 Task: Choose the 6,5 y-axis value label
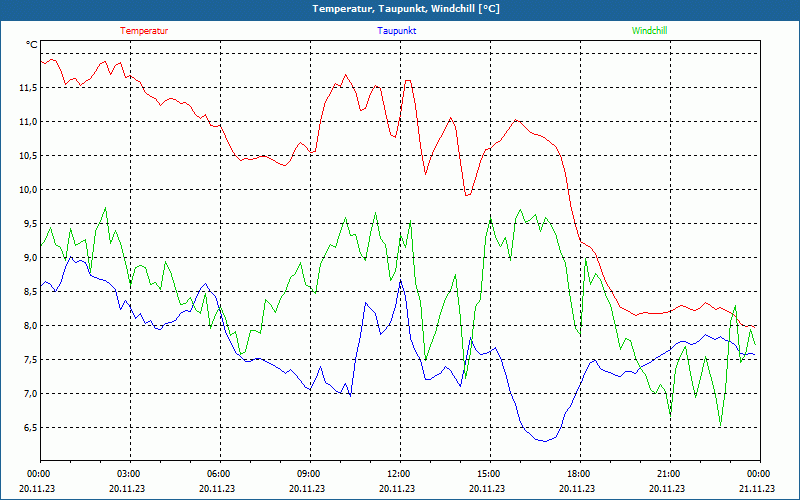pos(29,428)
